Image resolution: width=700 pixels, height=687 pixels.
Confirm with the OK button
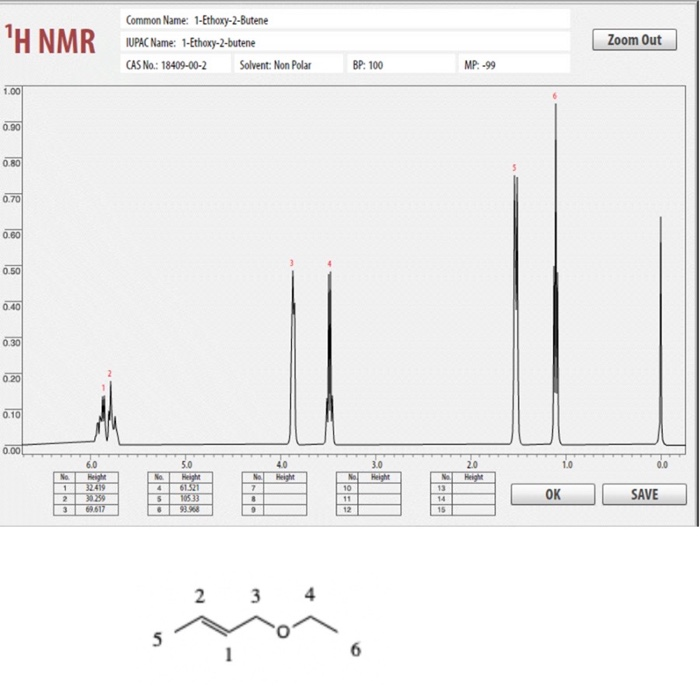[x=553, y=495]
